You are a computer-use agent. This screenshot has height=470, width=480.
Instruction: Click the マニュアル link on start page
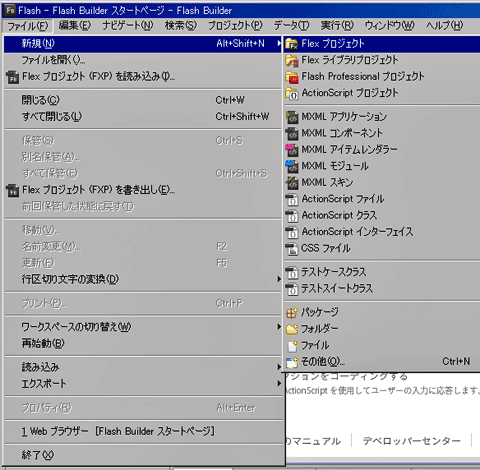313,441
